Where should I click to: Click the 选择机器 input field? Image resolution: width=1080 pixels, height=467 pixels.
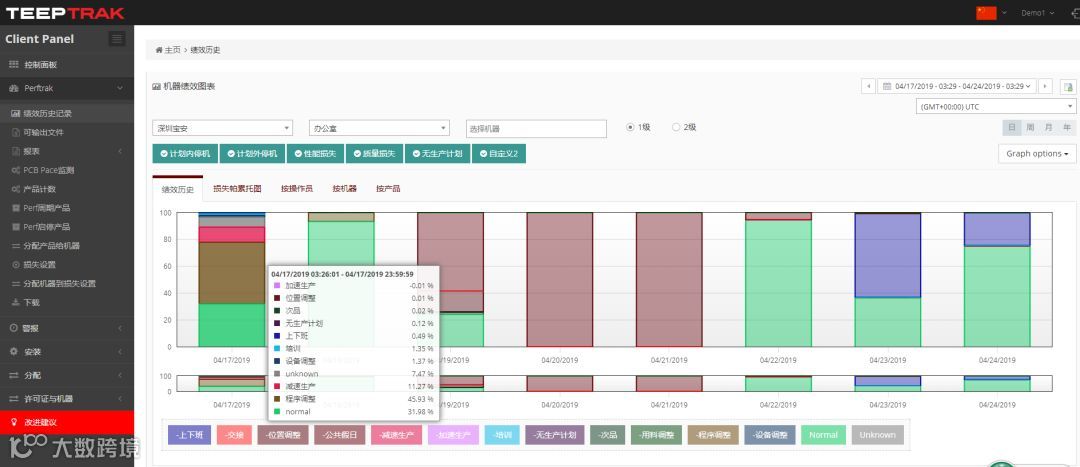[x=537, y=128]
